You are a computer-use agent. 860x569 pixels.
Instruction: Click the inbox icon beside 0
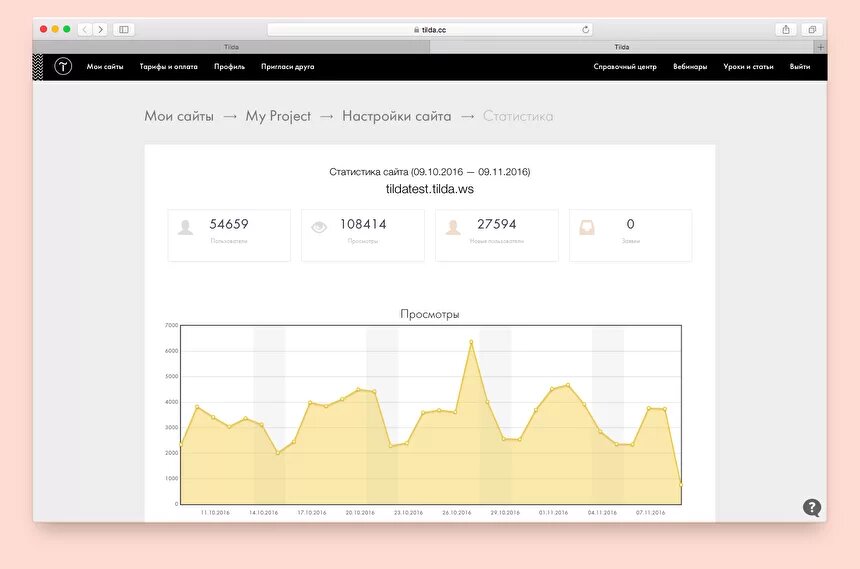(587, 227)
